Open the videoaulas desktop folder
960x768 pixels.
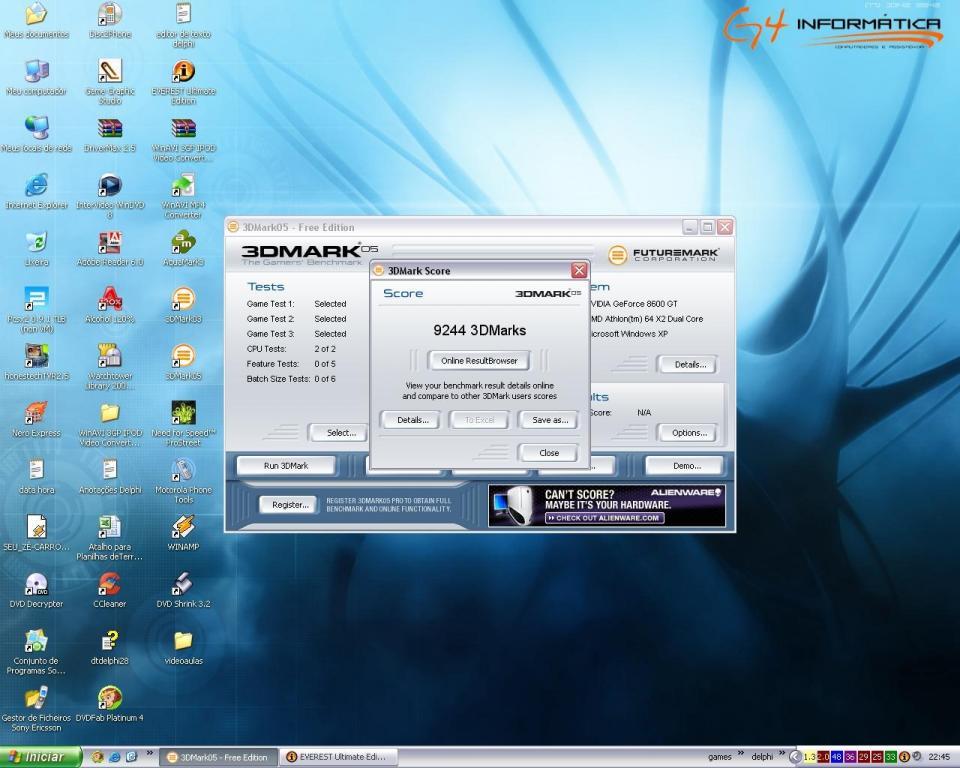click(183, 647)
